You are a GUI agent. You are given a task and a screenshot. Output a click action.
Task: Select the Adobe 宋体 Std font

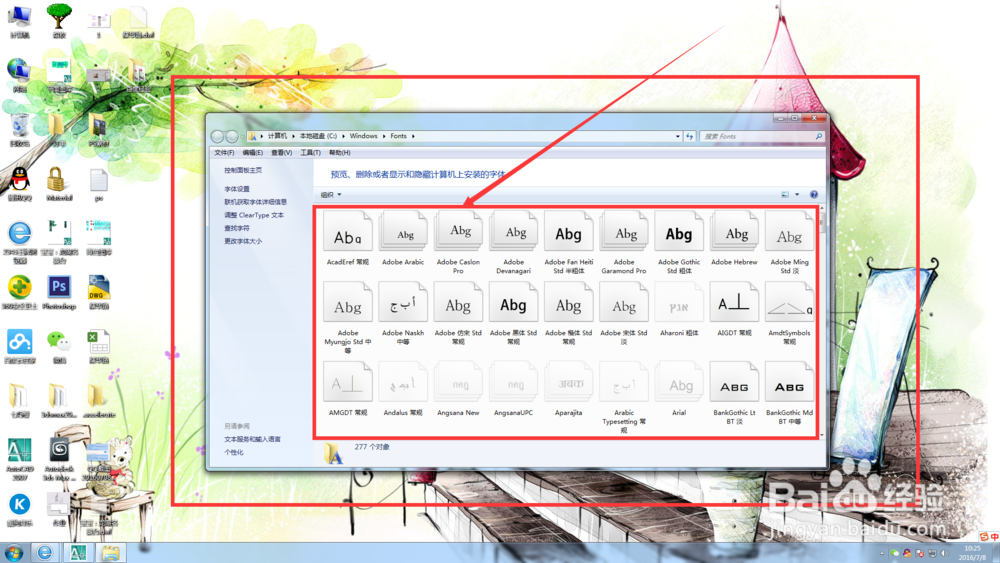coord(624,314)
